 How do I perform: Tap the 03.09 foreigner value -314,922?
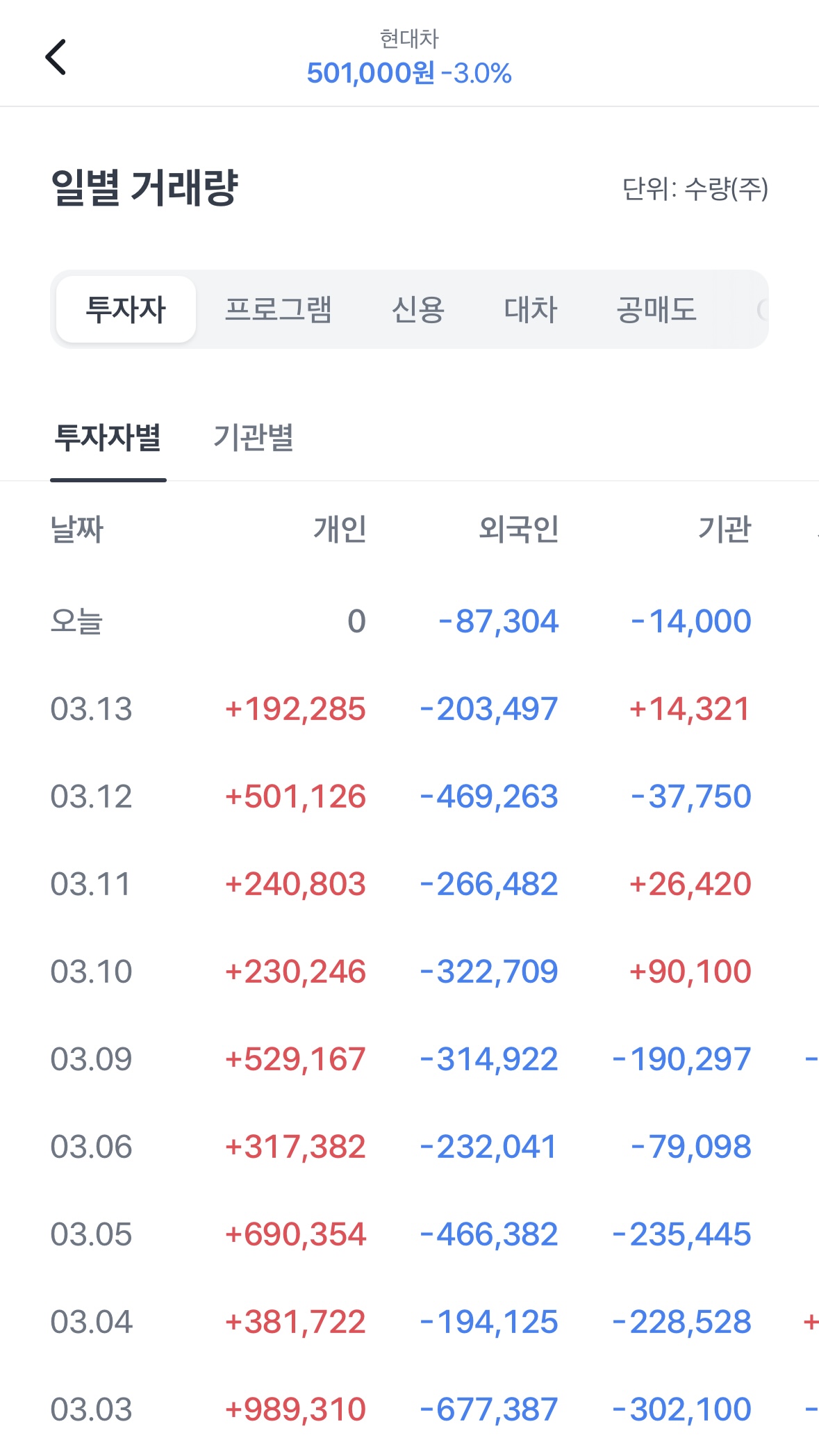(x=489, y=1059)
